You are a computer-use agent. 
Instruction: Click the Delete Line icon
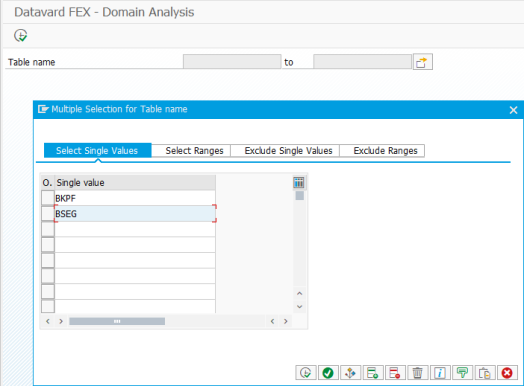395,373
